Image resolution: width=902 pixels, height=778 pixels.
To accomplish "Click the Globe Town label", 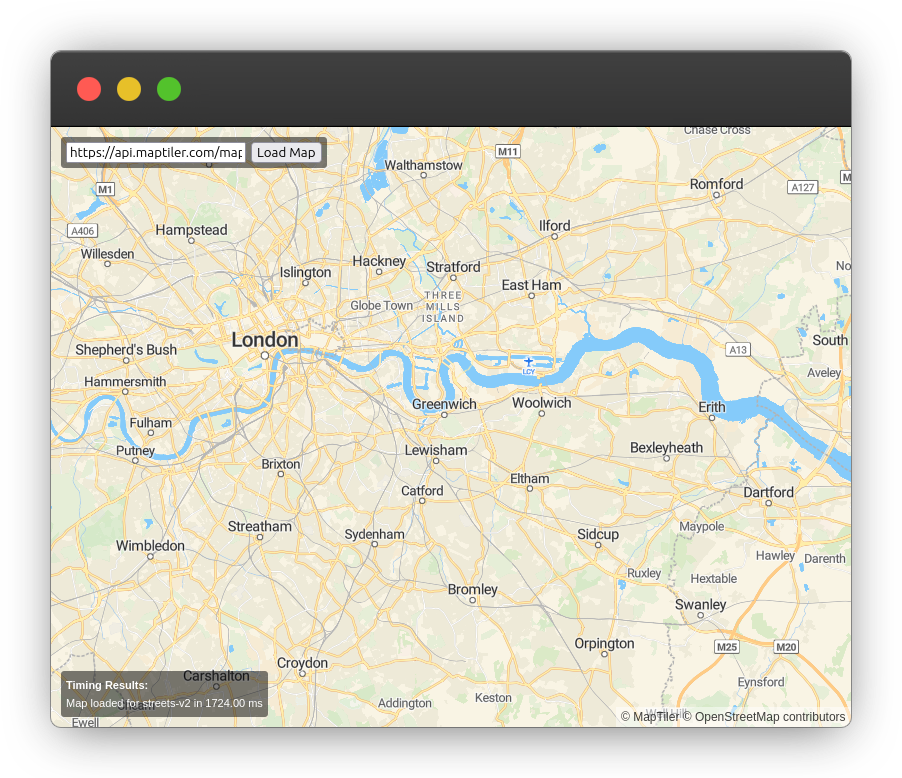I will point(382,306).
